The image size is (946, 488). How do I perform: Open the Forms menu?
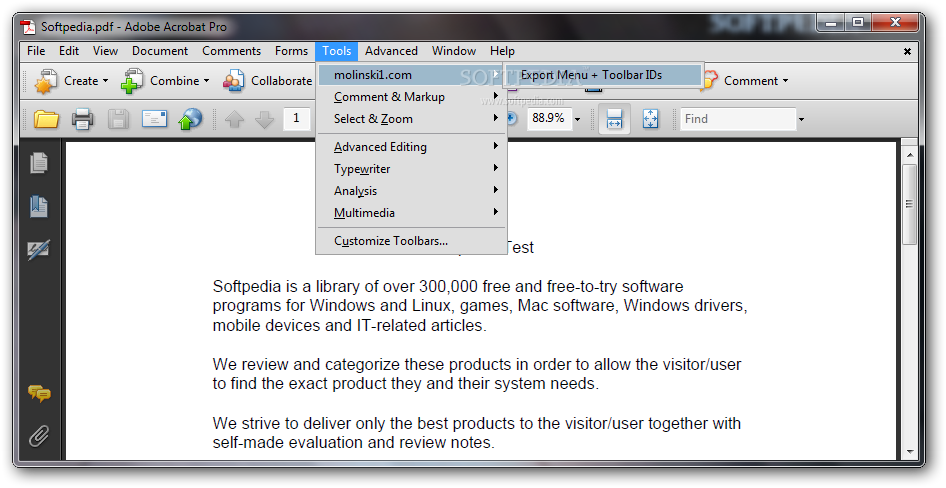tap(291, 51)
